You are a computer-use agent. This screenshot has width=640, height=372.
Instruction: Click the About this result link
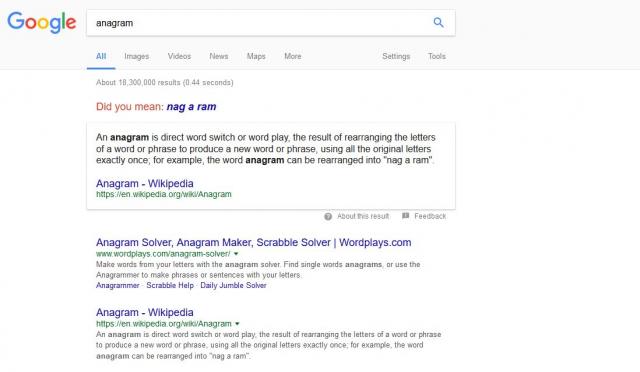[x=363, y=216]
